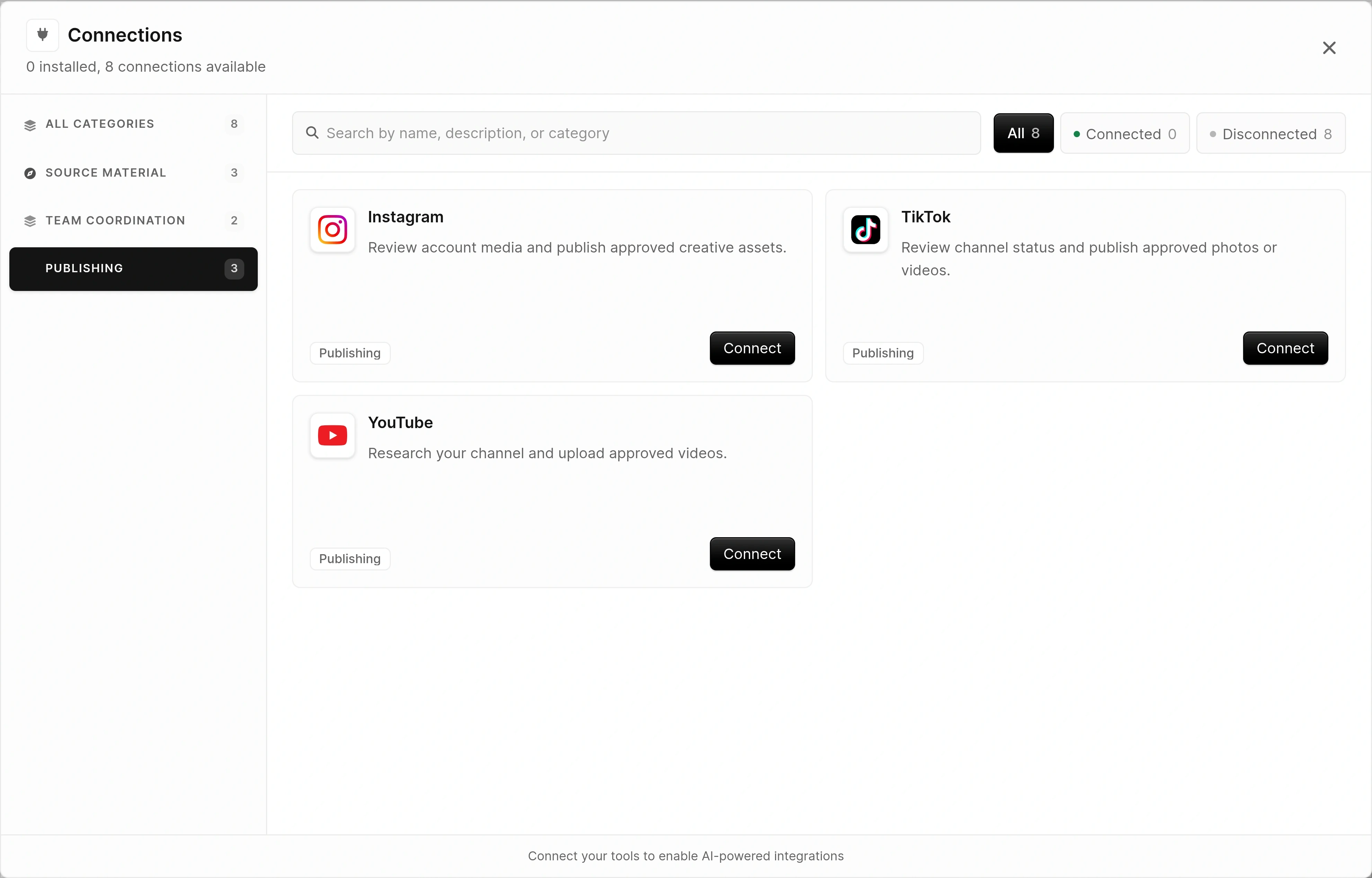Filter by Connected 0
The width and height of the screenshot is (1372, 878).
(x=1125, y=133)
